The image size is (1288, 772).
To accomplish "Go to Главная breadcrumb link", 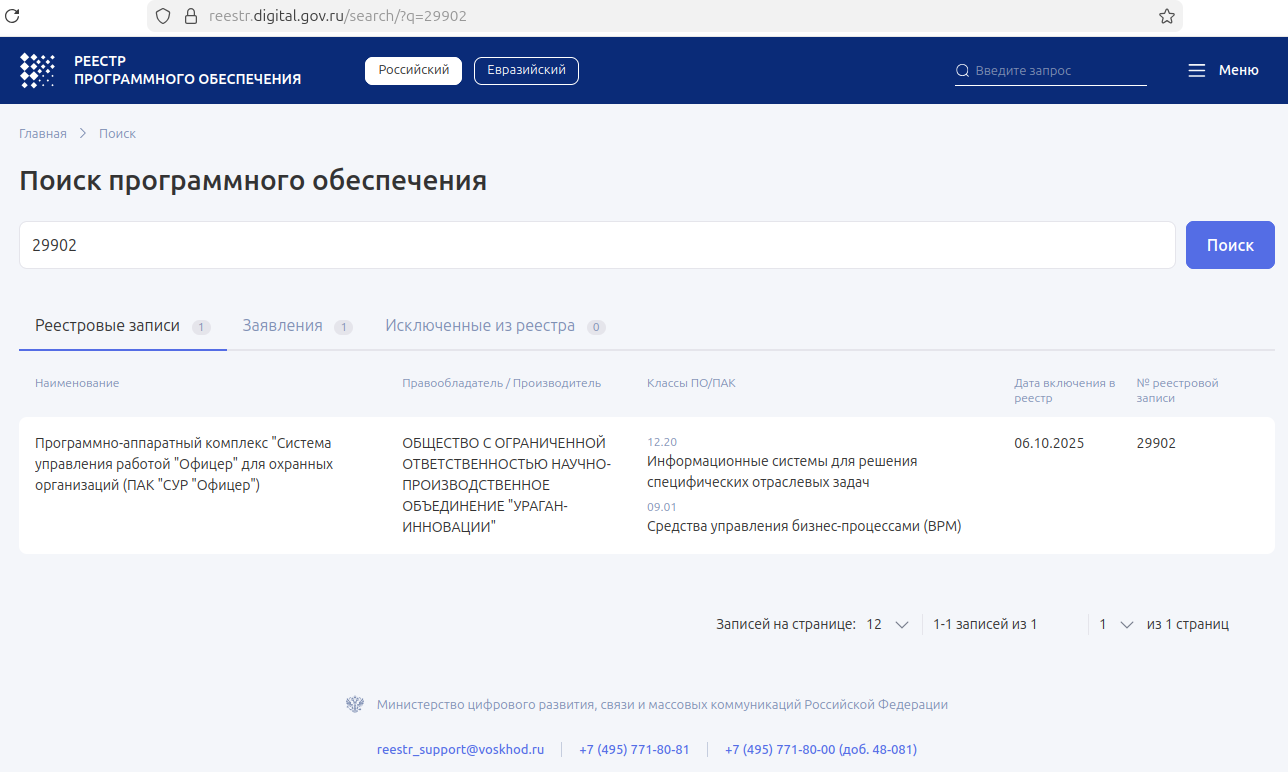I will click(43, 133).
